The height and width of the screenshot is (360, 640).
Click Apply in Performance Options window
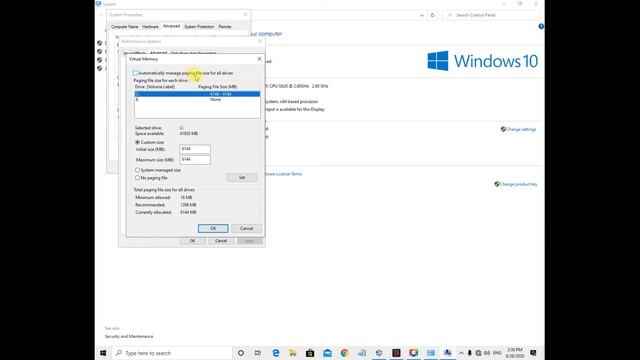250,241
